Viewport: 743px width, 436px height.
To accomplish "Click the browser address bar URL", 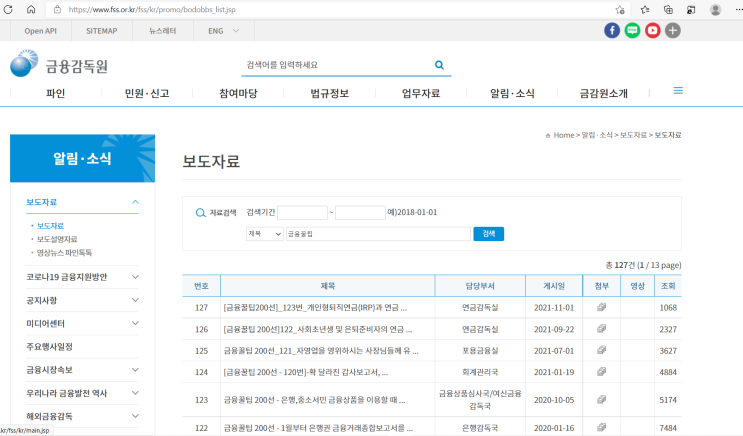I will click(x=152, y=9).
